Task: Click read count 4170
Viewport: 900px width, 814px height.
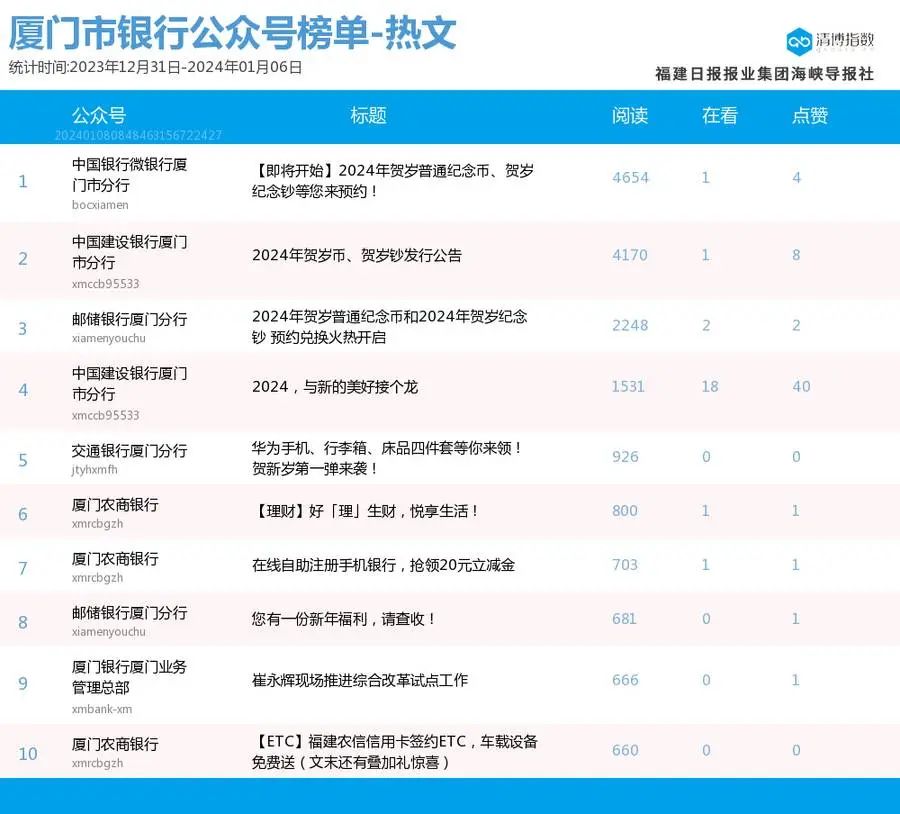Action: click(630, 255)
